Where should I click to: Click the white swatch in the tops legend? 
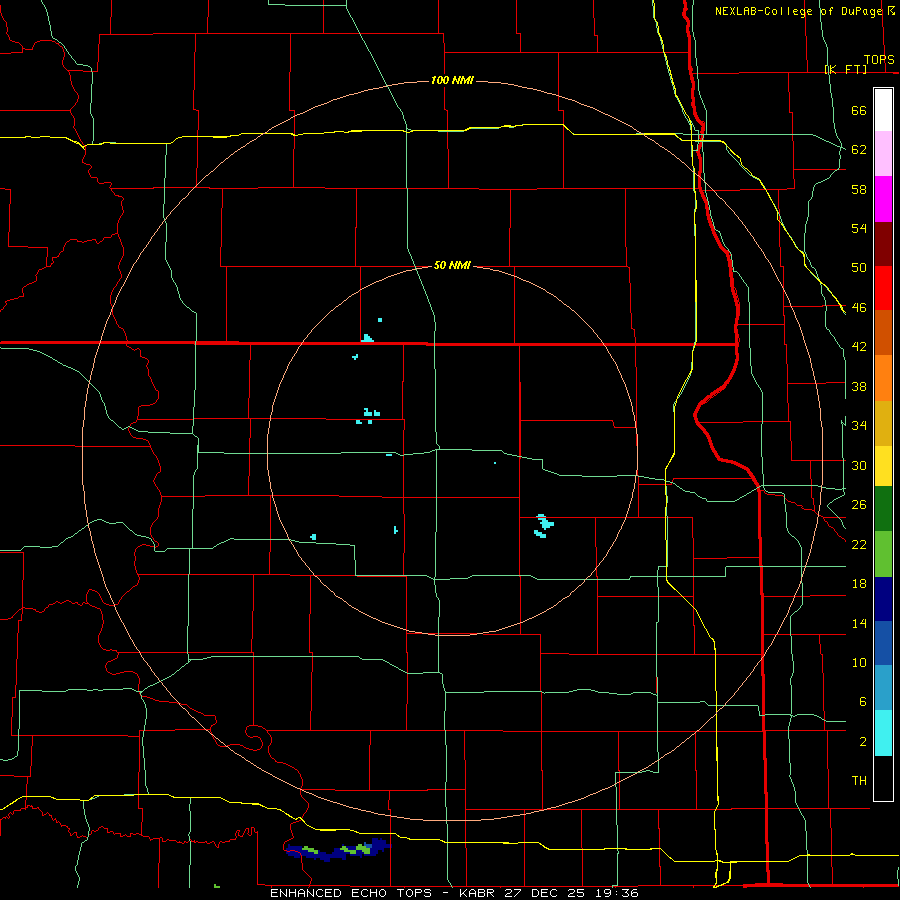click(883, 110)
